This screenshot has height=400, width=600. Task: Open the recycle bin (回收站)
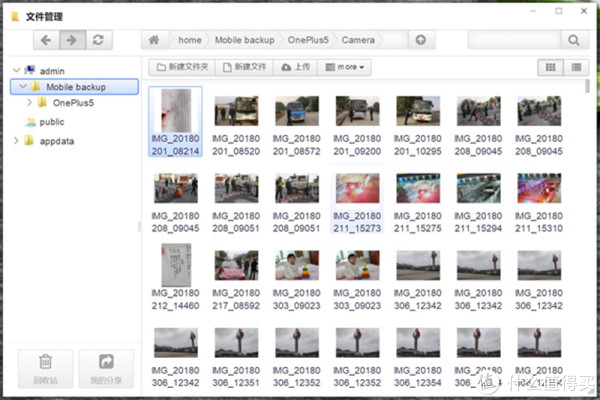click(45, 368)
